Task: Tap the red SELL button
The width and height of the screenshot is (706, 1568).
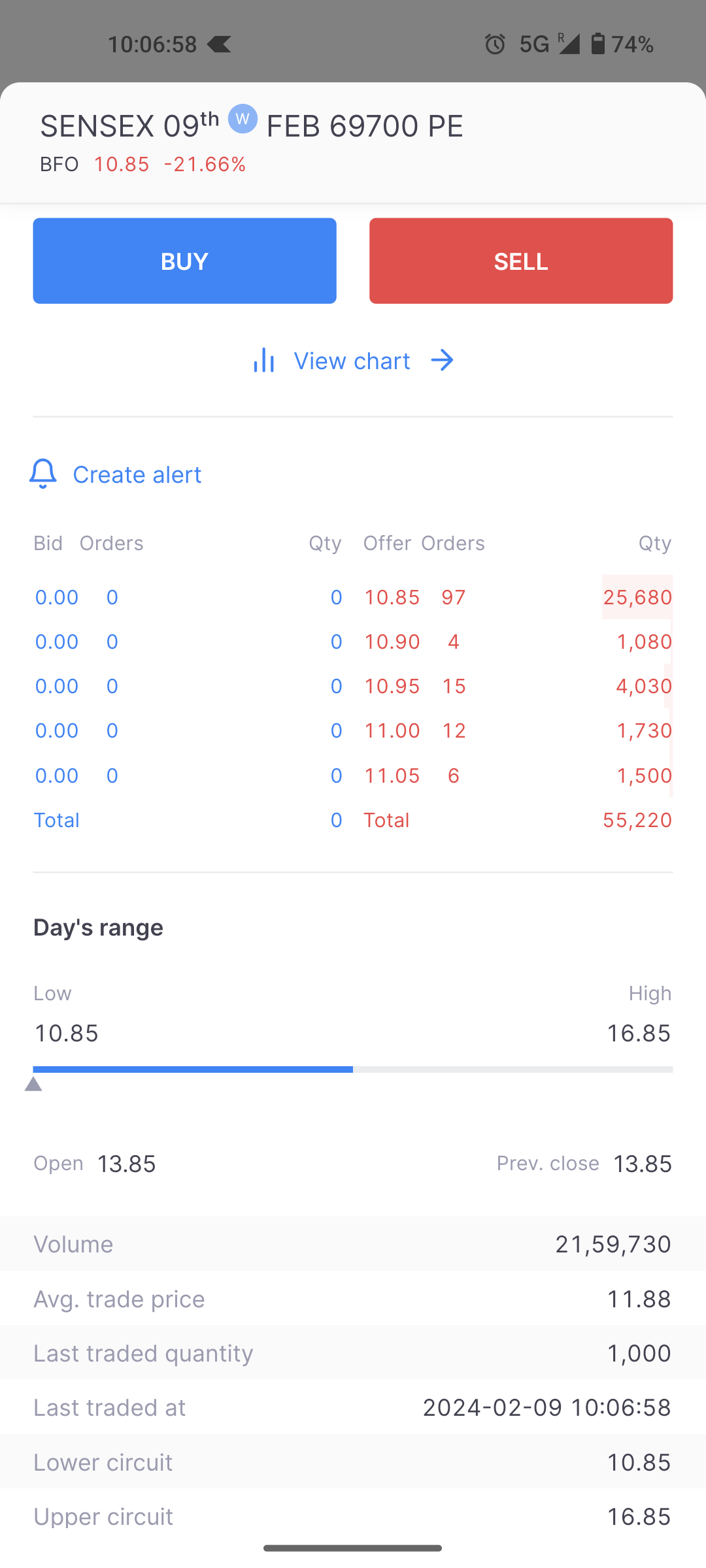Action: coord(521,261)
